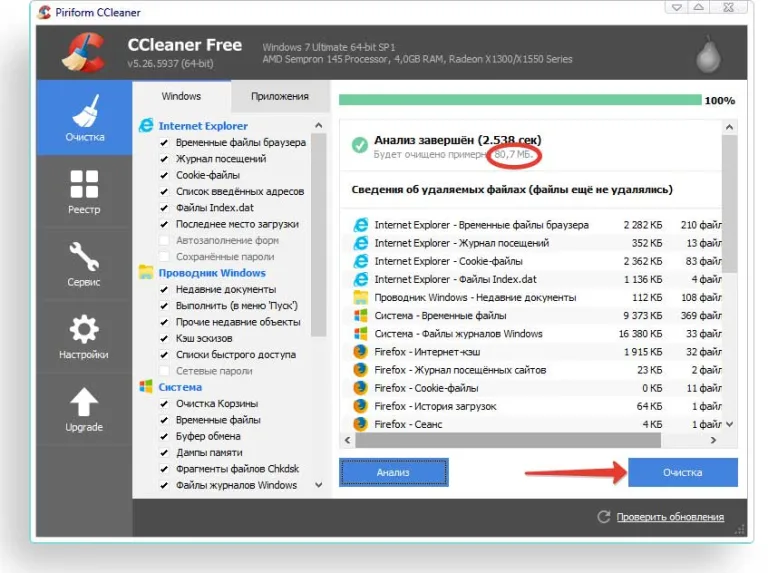Click results horizontal scroll-right arrow
This screenshot has height=573, width=768.
tap(713, 440)
